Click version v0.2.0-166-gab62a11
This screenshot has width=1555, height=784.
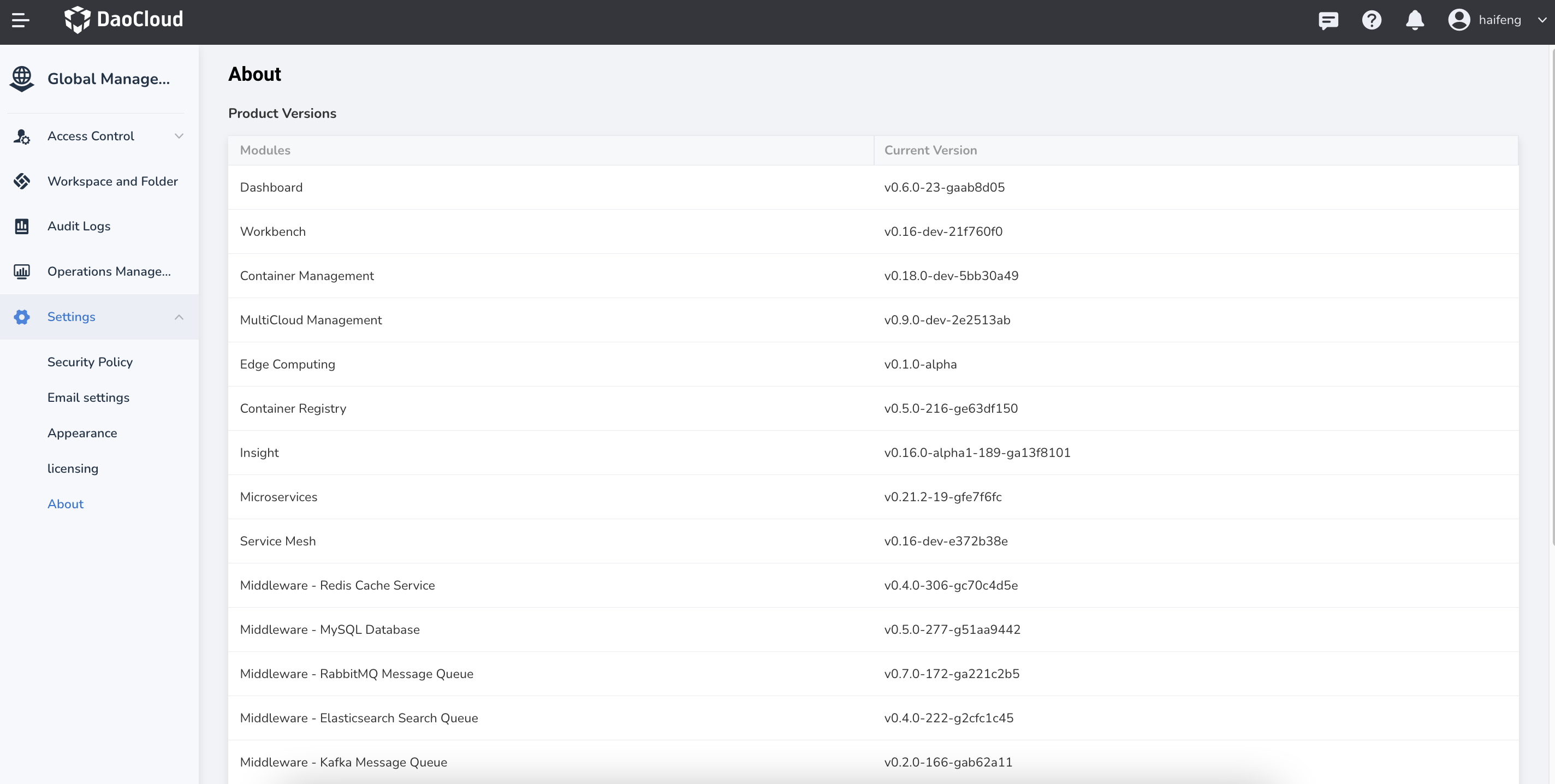pyautogui.click(x=948, y=762)
